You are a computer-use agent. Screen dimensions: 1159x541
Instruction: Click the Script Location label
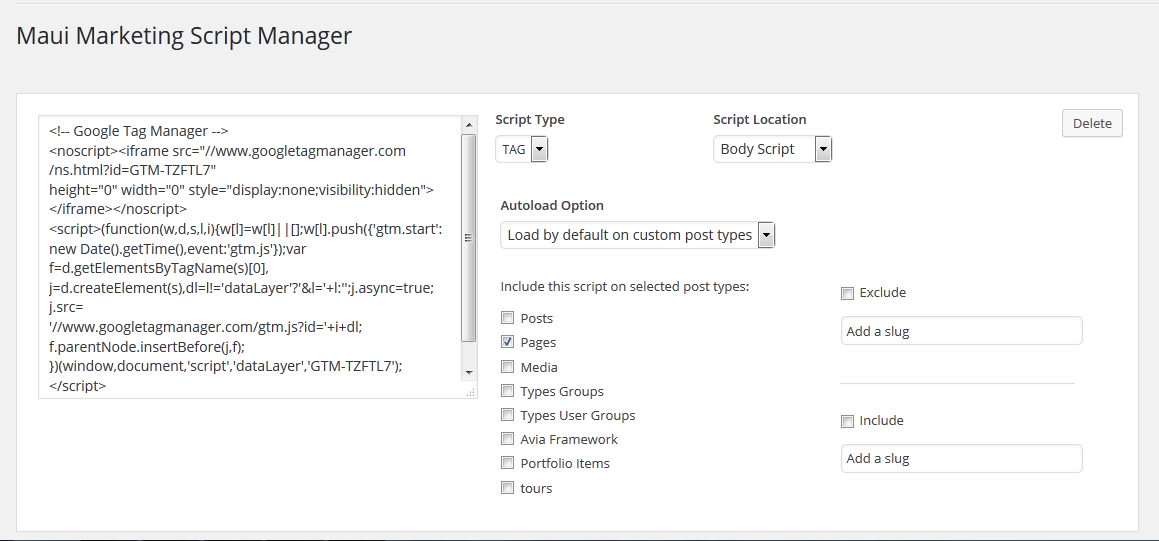(760, 120)
